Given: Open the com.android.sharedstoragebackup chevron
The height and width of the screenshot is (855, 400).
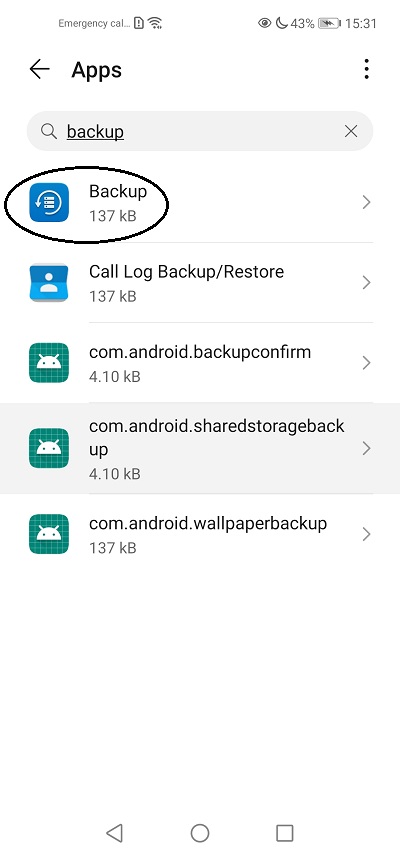Looking at the screenshot, I should [x=366, y=448].
